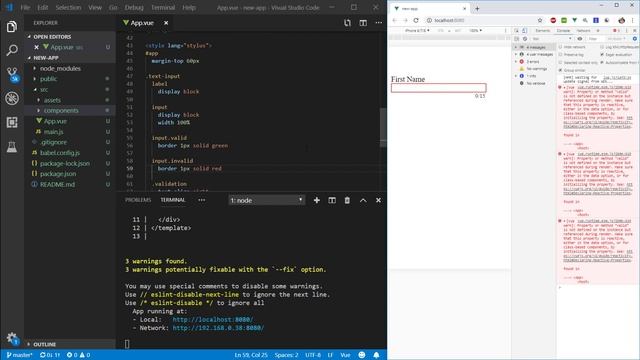Change language mode Vue in status bar

coord(345,355)
